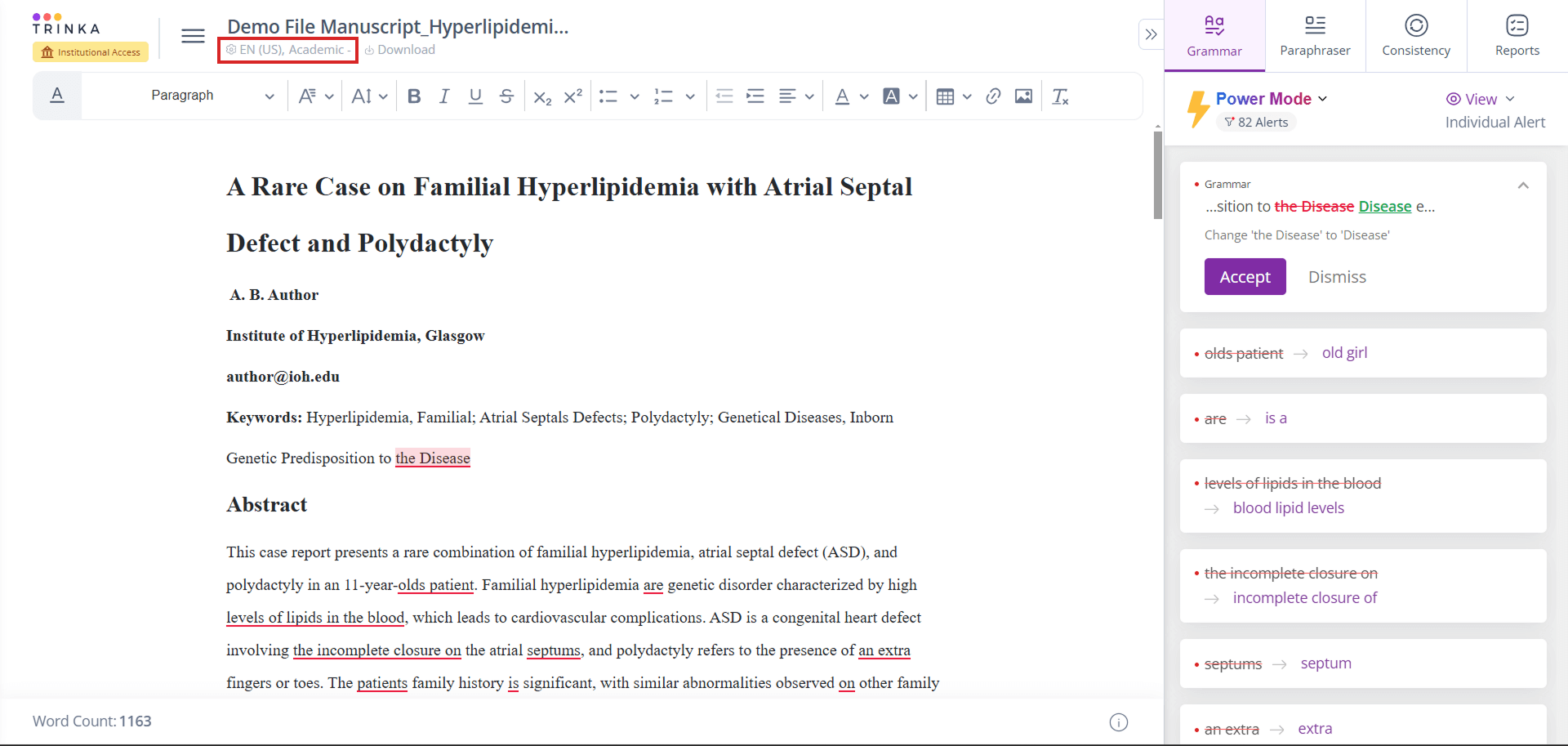Open the Power Mode dropdown
This screenshot has width=1568, height=746.
(1272, 99)
